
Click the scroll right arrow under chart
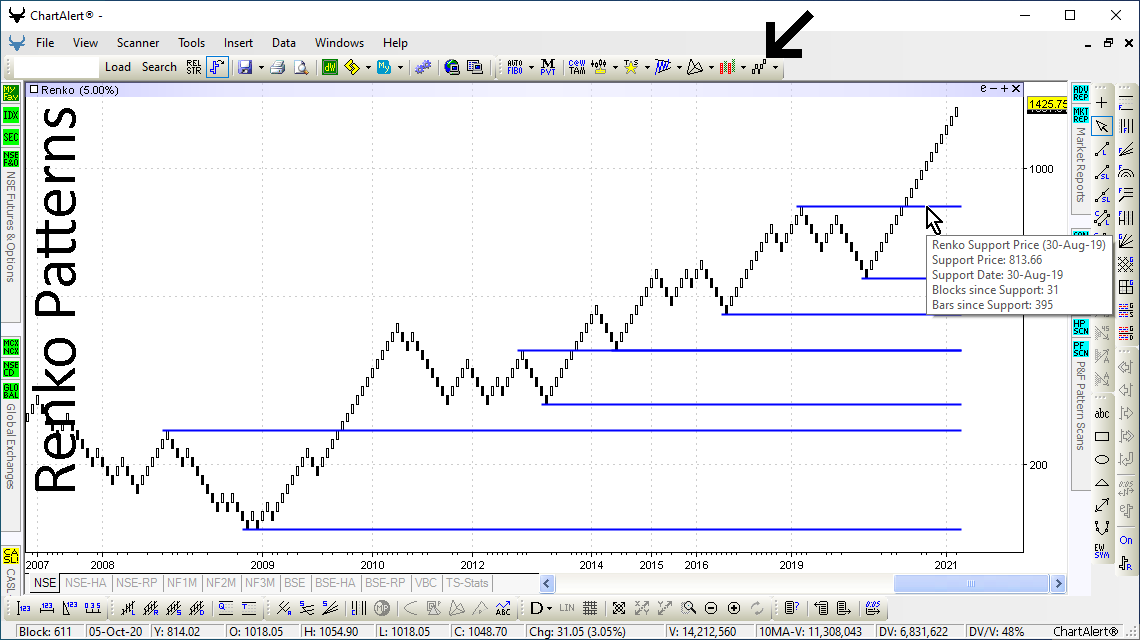click(1059, 583)
